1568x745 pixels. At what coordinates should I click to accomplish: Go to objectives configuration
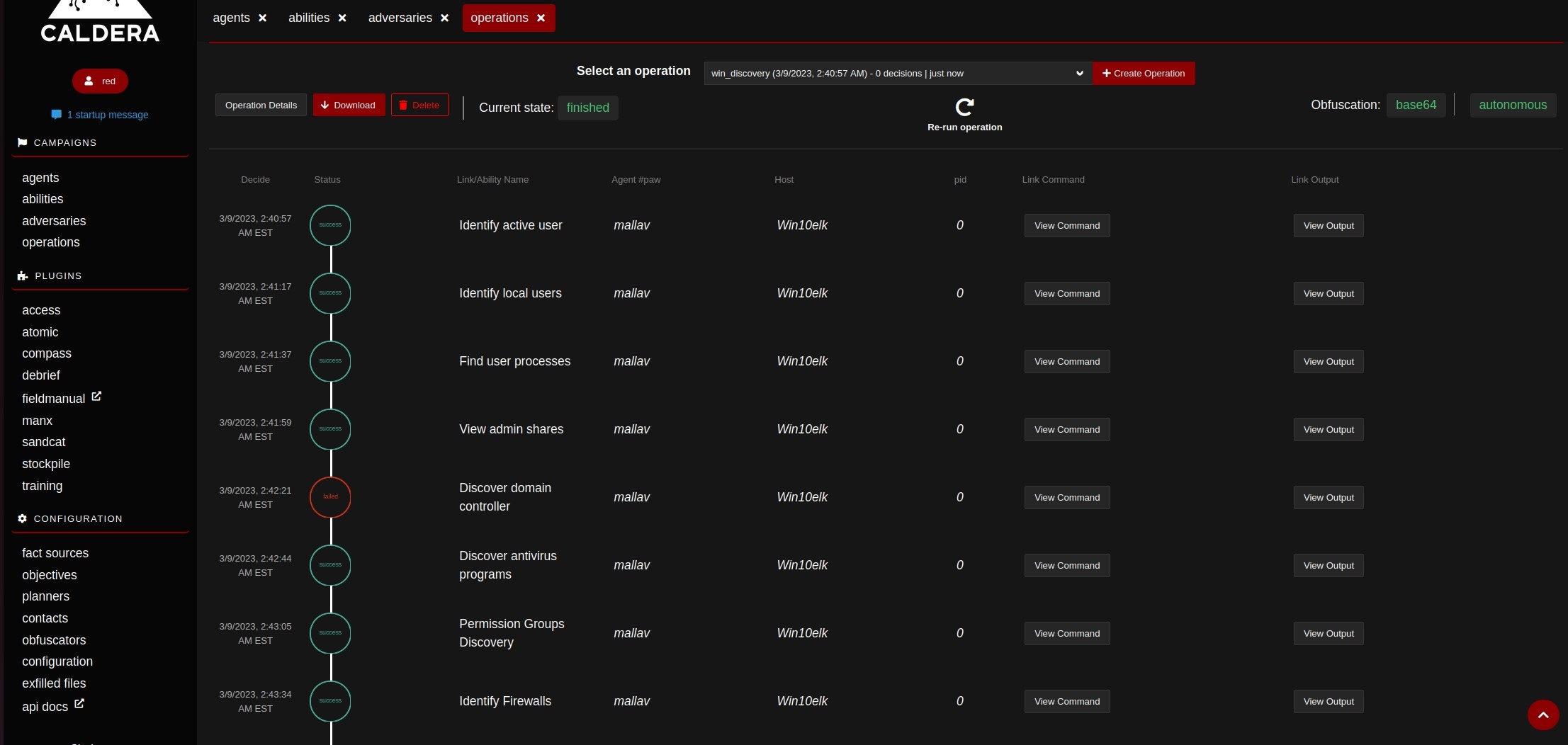[50, 575]
